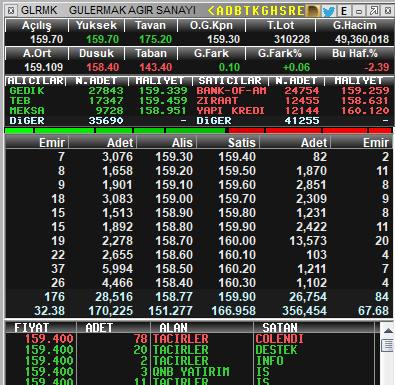Click the yellow 'T' letter in title bar

(246, 11)
